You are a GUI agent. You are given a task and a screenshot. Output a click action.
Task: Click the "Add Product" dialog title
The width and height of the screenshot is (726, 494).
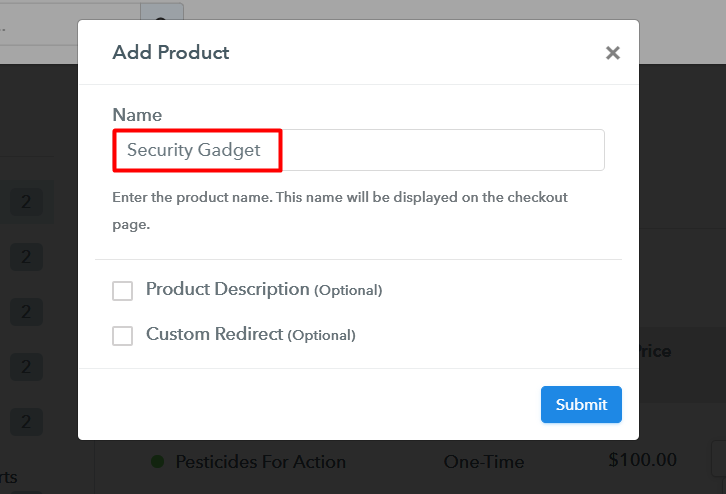pos(171,52)
